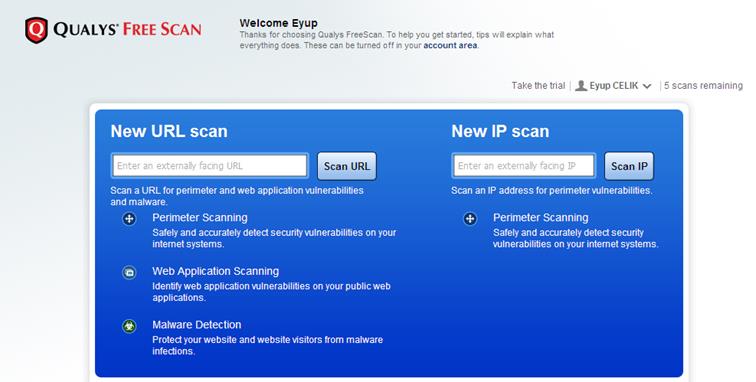Click the Qualys shield logo icon
The image size is (756, 382).
coord(37,30)
